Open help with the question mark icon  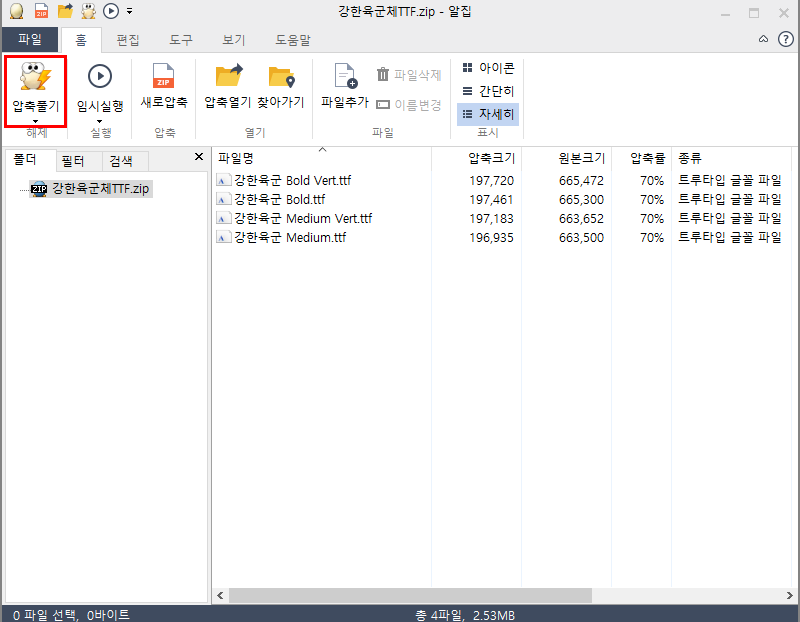(785, 39)
